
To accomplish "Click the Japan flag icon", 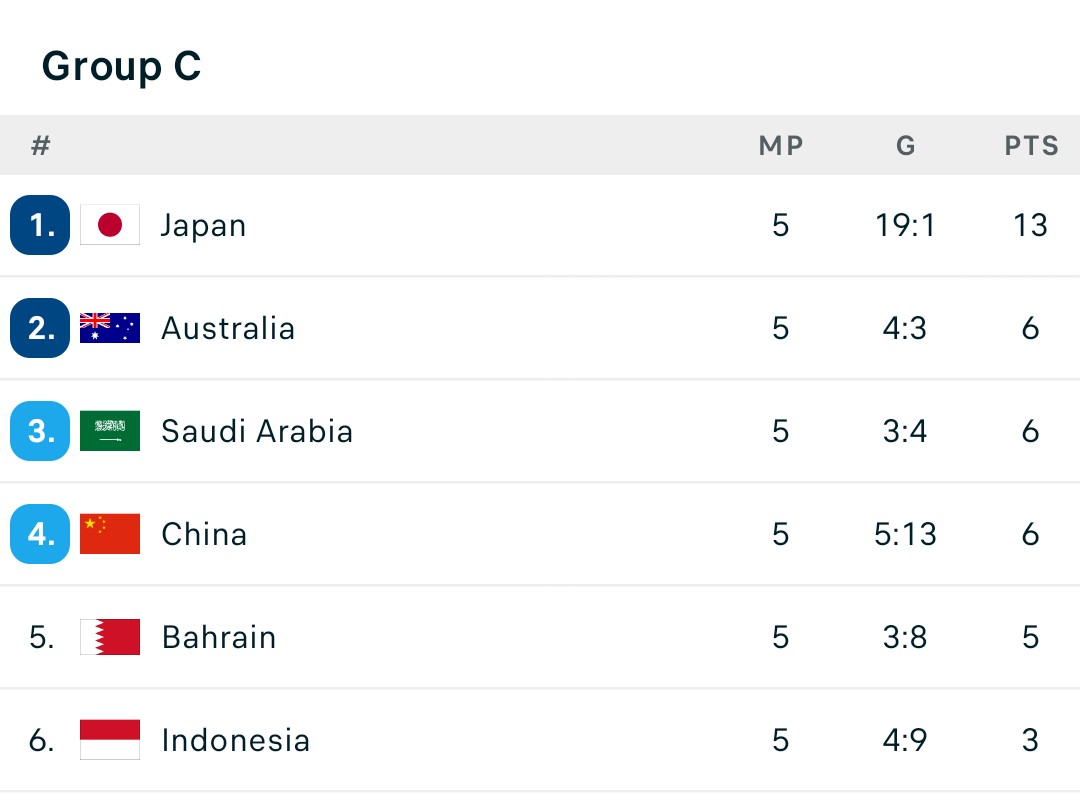I will [x=110, y=225].
